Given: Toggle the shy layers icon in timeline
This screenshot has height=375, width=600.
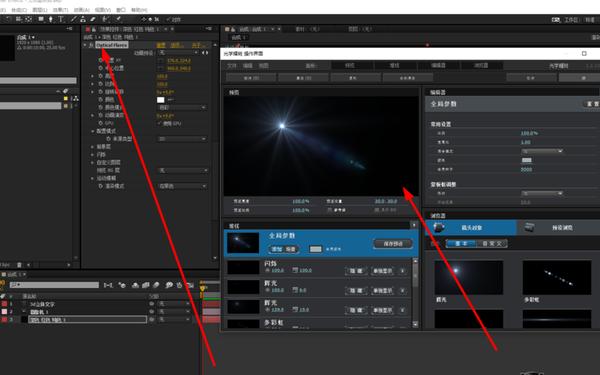Looking at the screenshot, I should coord(135,285).
